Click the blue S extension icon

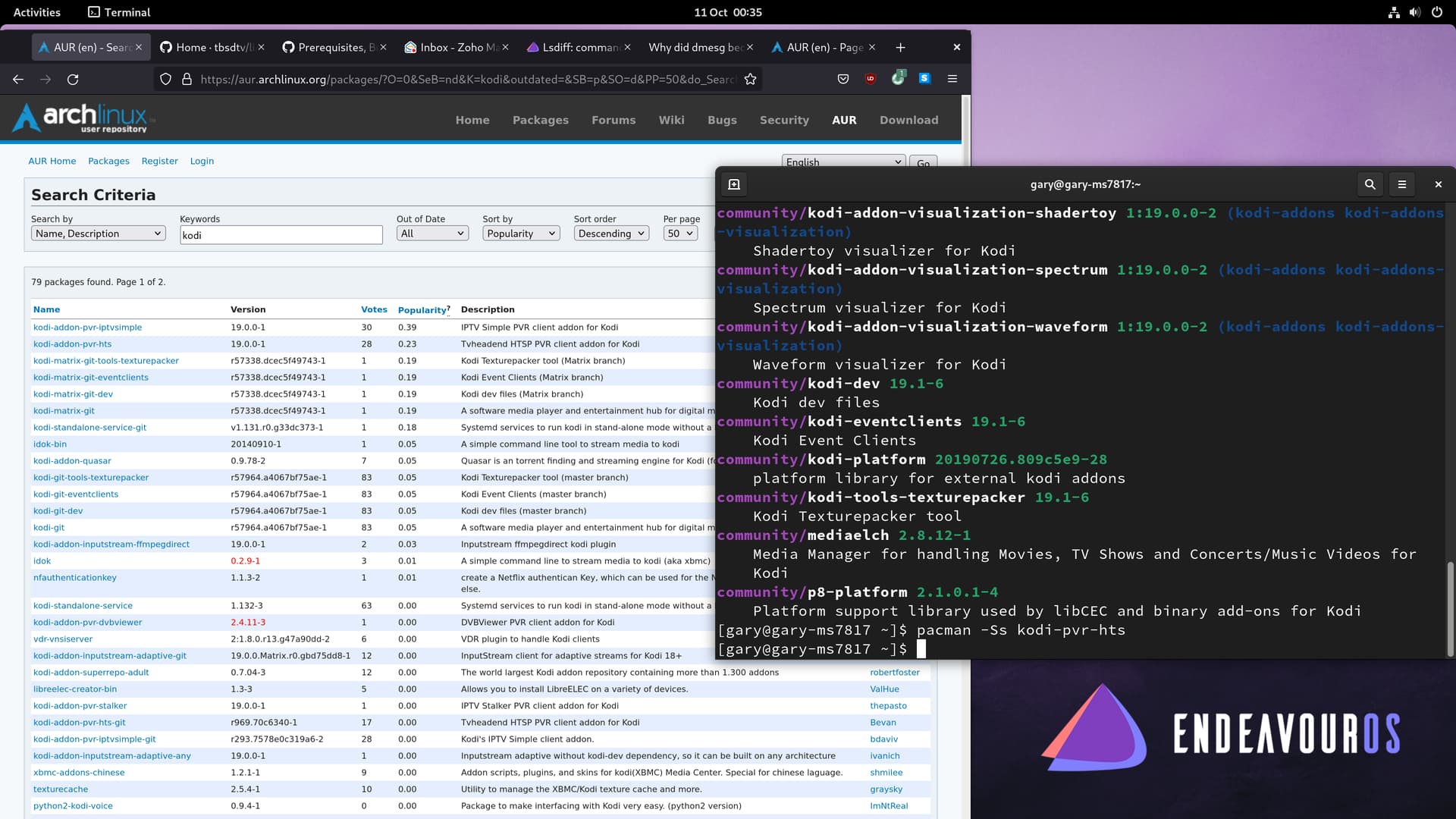(924, 78)
